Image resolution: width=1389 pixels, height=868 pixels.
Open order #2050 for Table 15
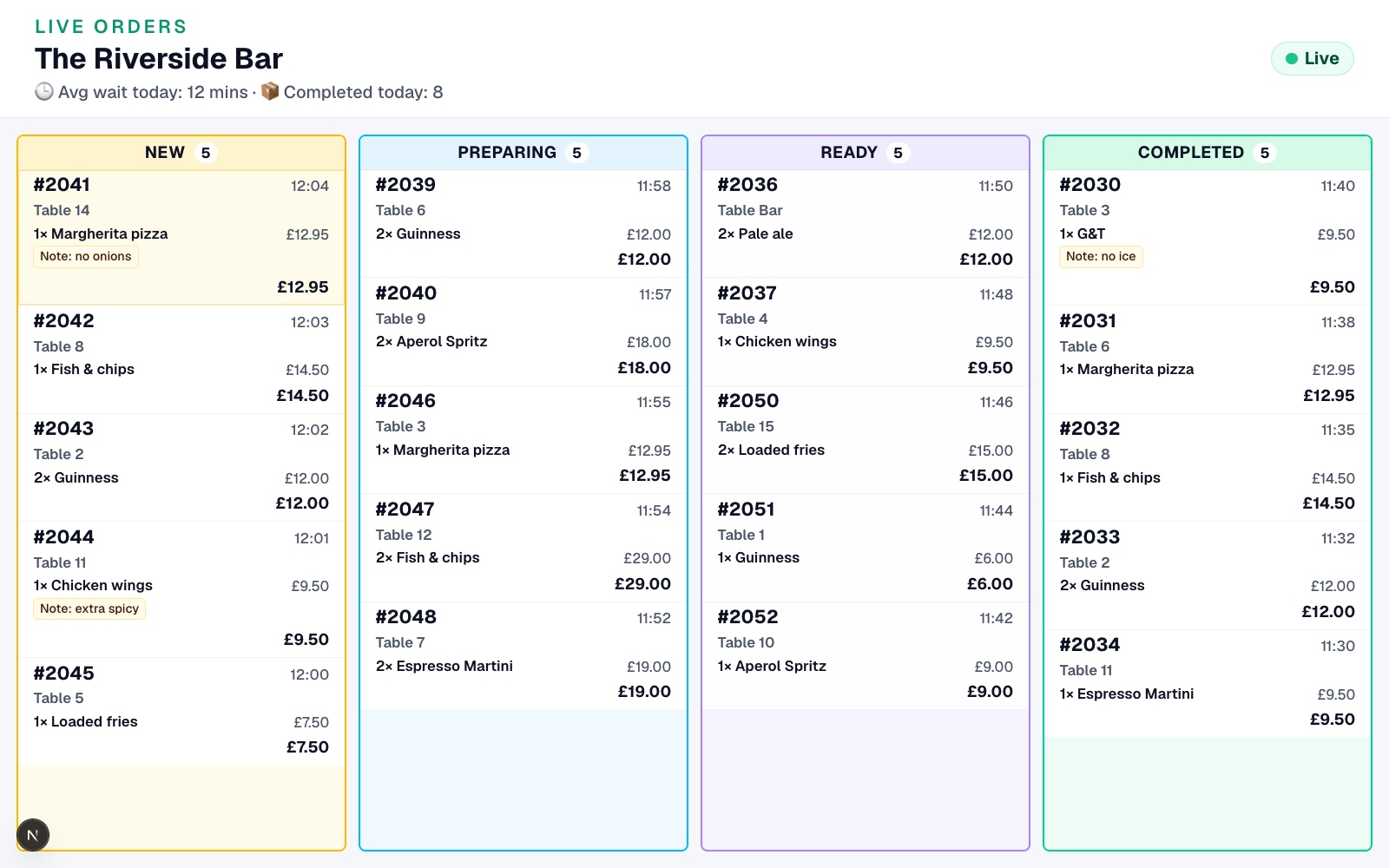pyautogui.click(x=866, y=439)
